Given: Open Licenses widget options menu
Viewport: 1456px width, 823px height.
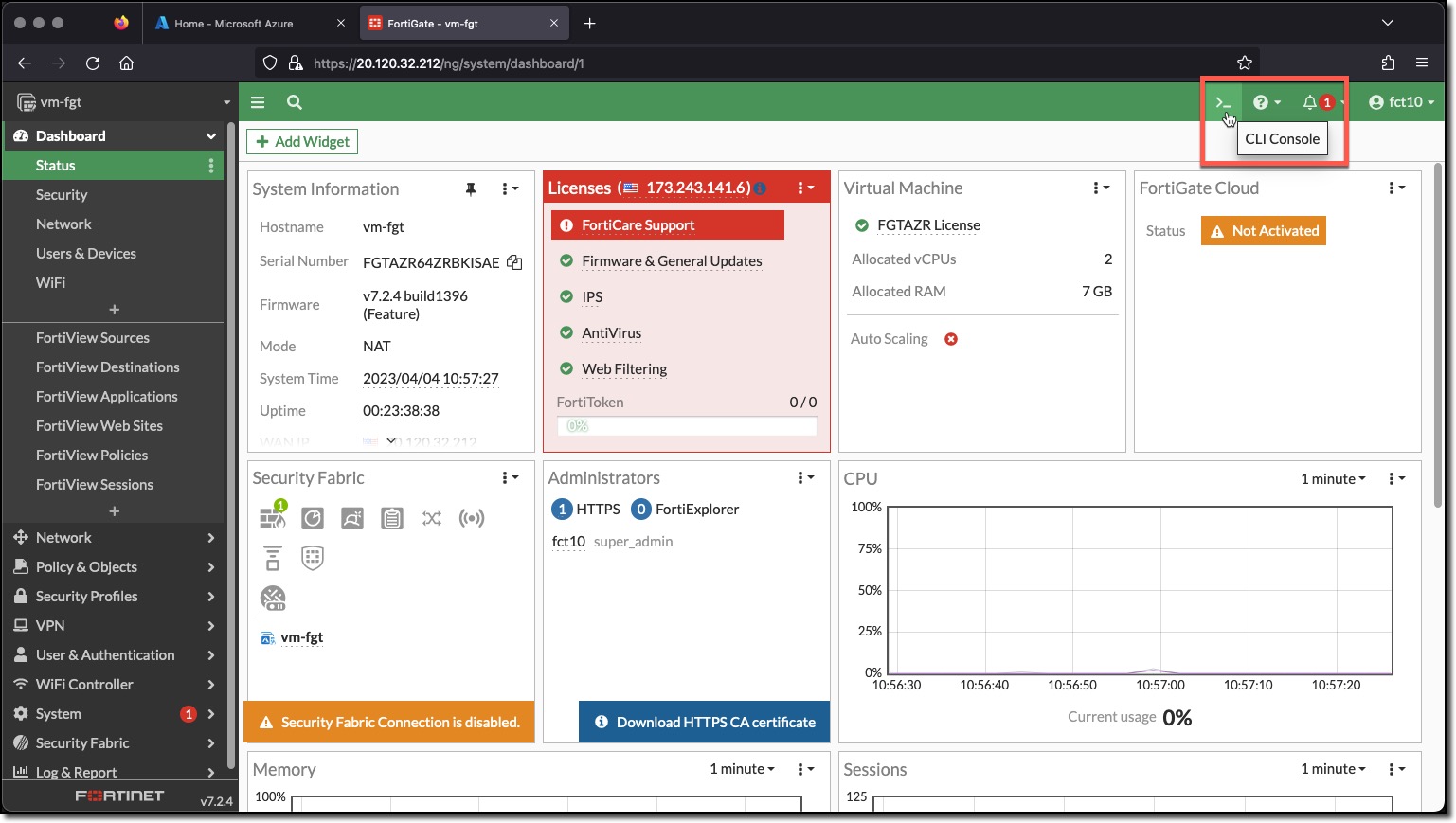Looking at the screenshot, I should pyautogui.click(x=805, y=188).
